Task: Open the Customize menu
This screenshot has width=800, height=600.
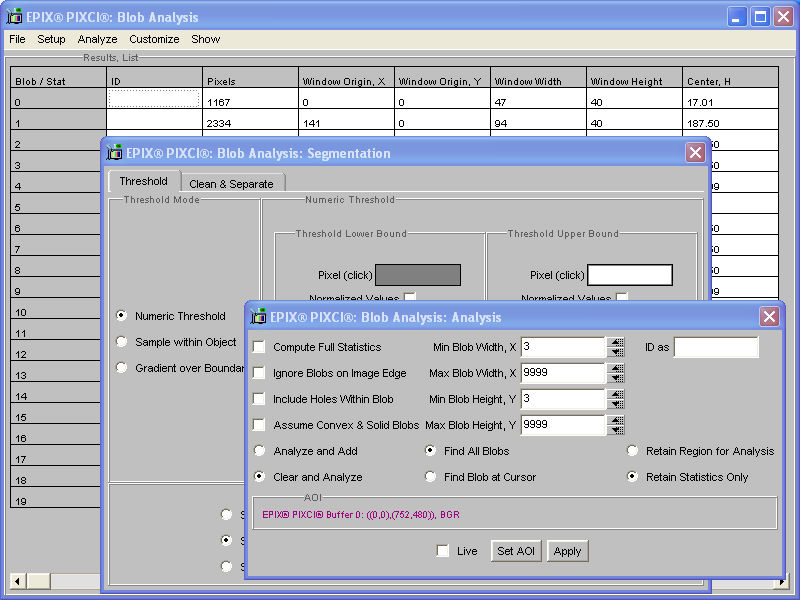Action: [x=154, y=39]
